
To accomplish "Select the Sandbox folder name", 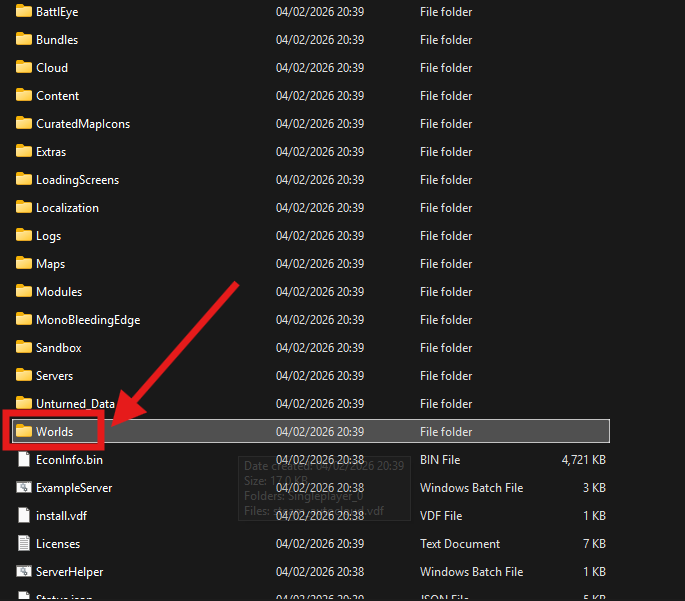I will pyautogui.click(x=59, y=348).
